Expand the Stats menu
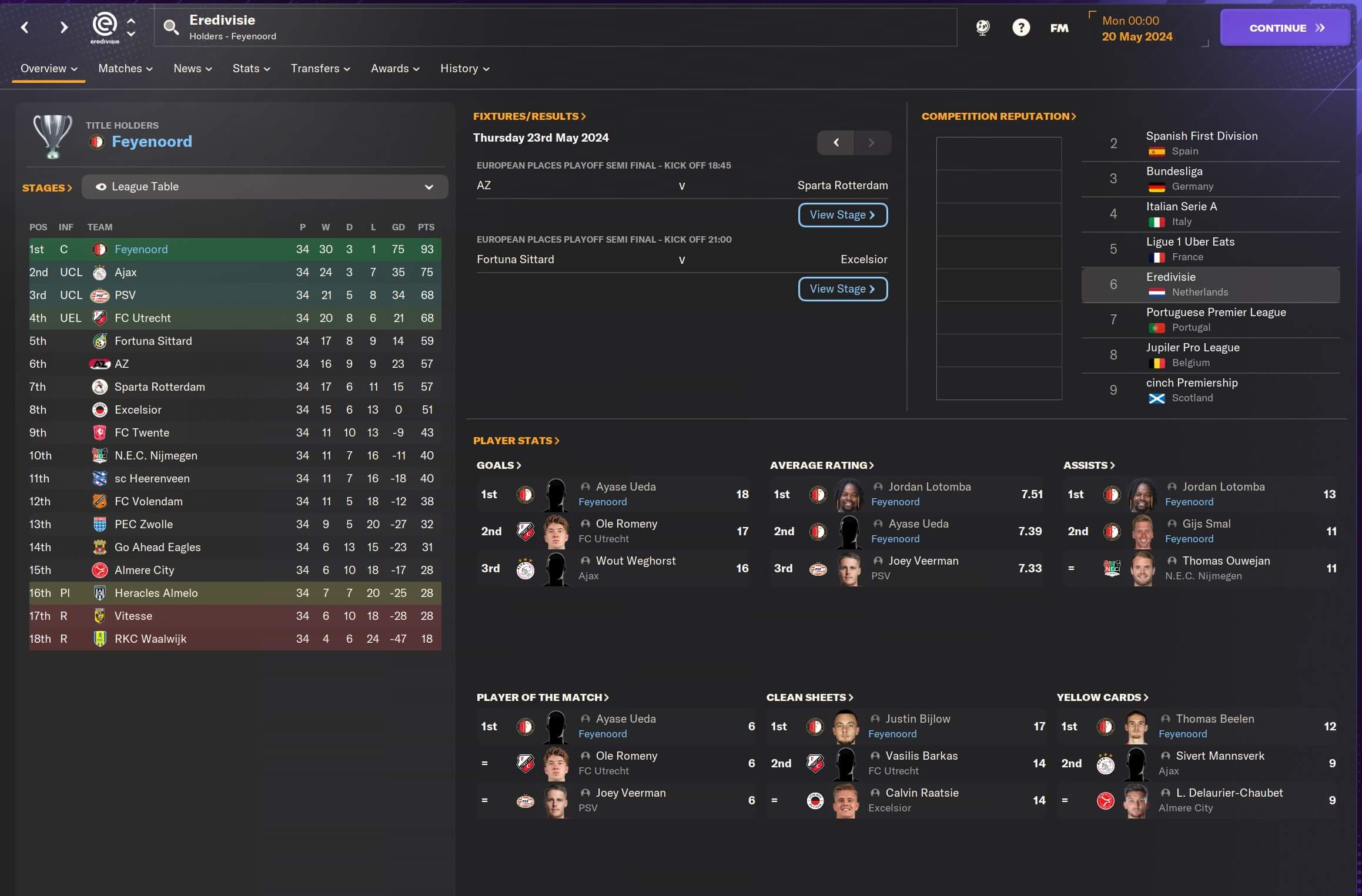The height and width of the screenshot is (896, 1362). click(x=252, y=69)
